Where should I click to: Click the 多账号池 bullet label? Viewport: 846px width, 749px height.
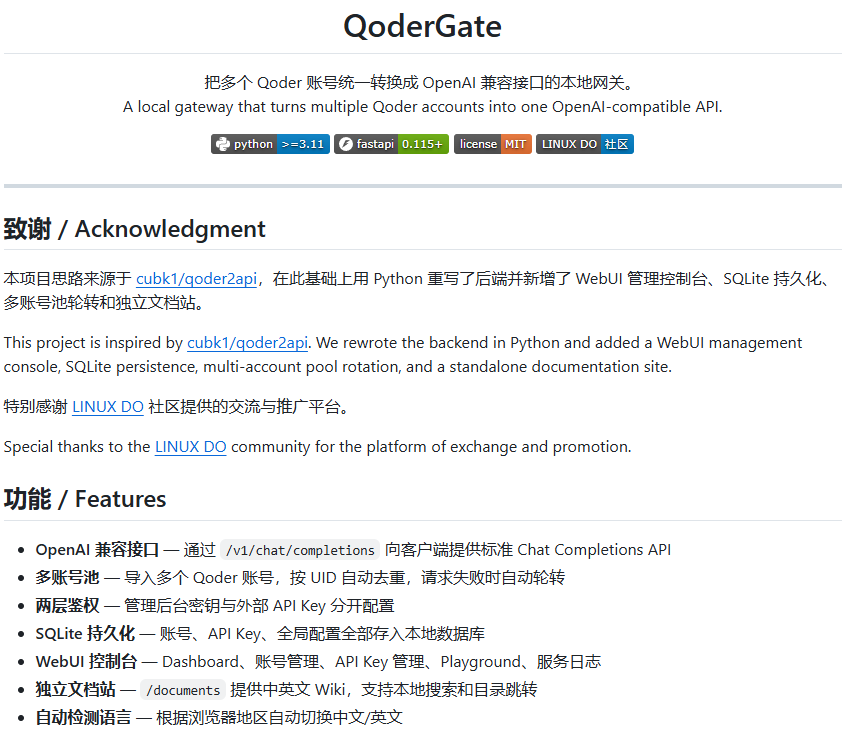(x=67, y=577)
